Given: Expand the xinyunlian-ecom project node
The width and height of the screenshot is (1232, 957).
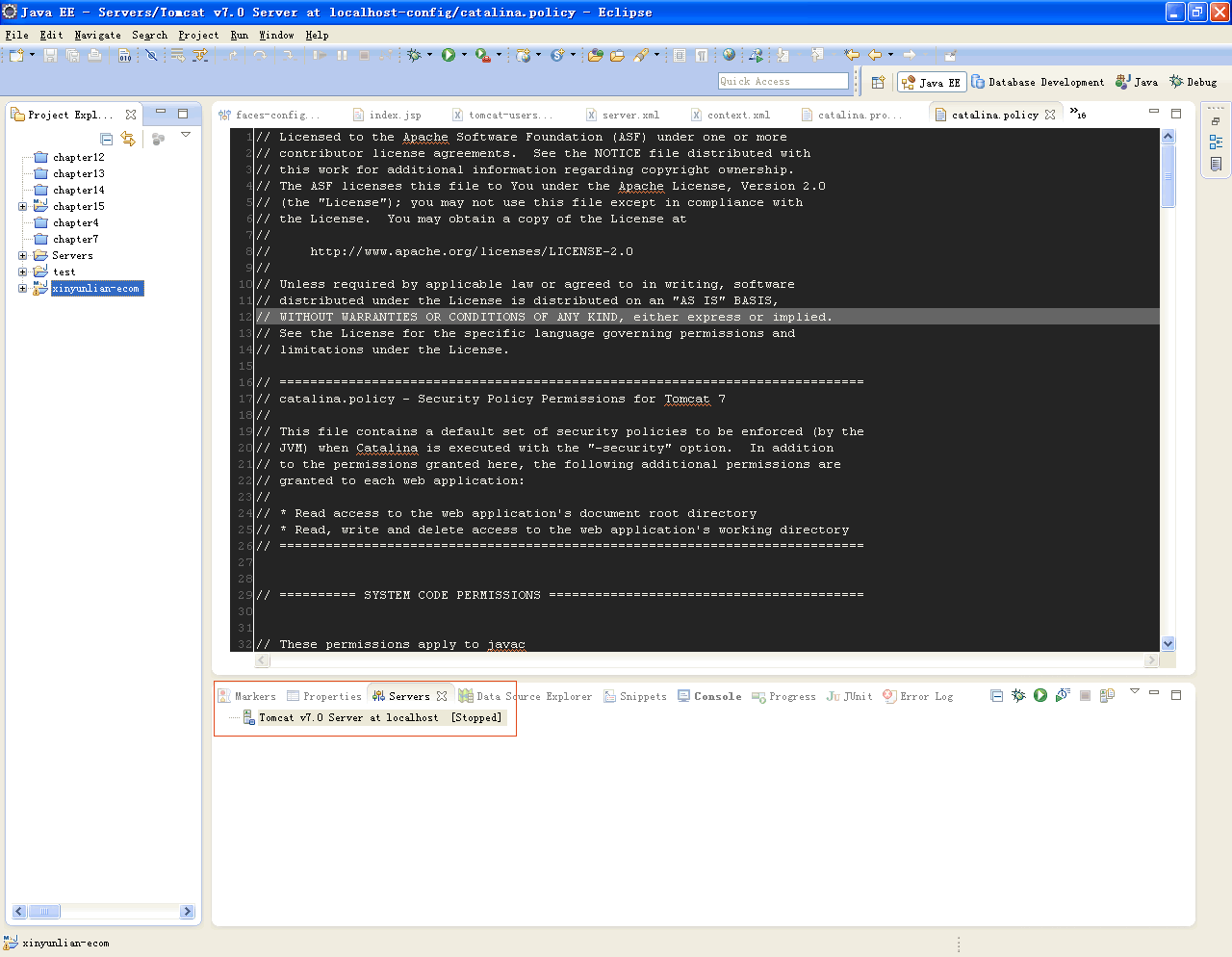Looking at the screenshot, I should pos(22,288).
